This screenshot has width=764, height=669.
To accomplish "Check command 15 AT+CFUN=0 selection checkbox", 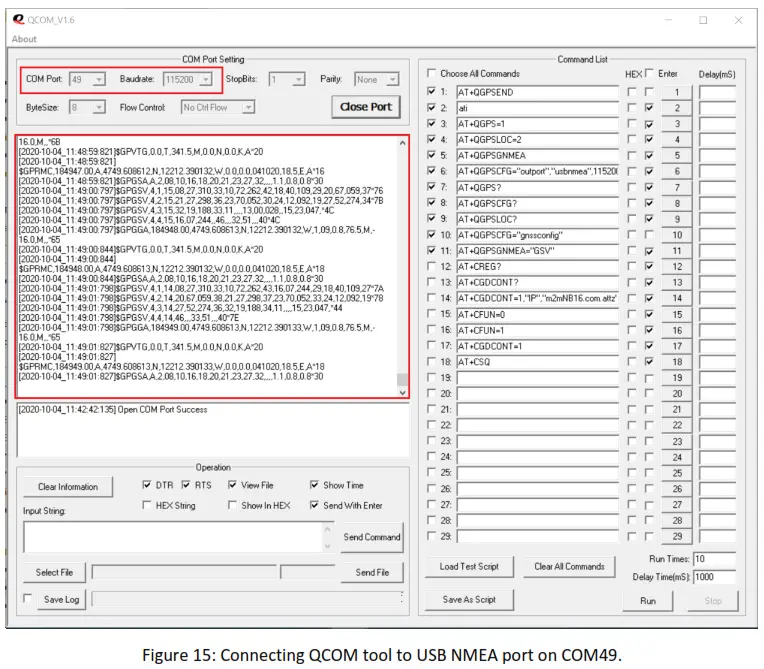I will [x=431, y=314].
